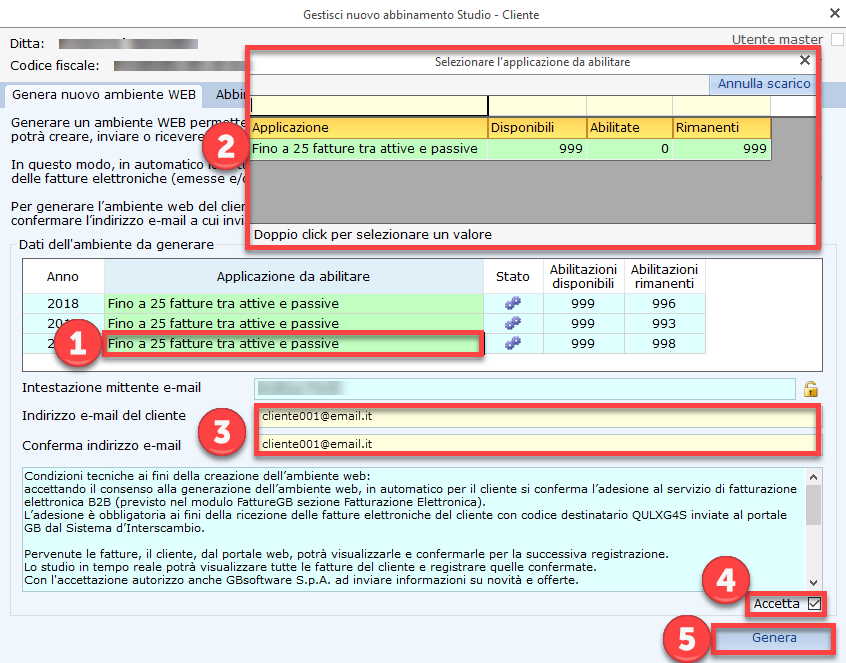846x663 pixels.
Task: Click the Rimanenti value 999 in the popup row
Action: [722, 149]
